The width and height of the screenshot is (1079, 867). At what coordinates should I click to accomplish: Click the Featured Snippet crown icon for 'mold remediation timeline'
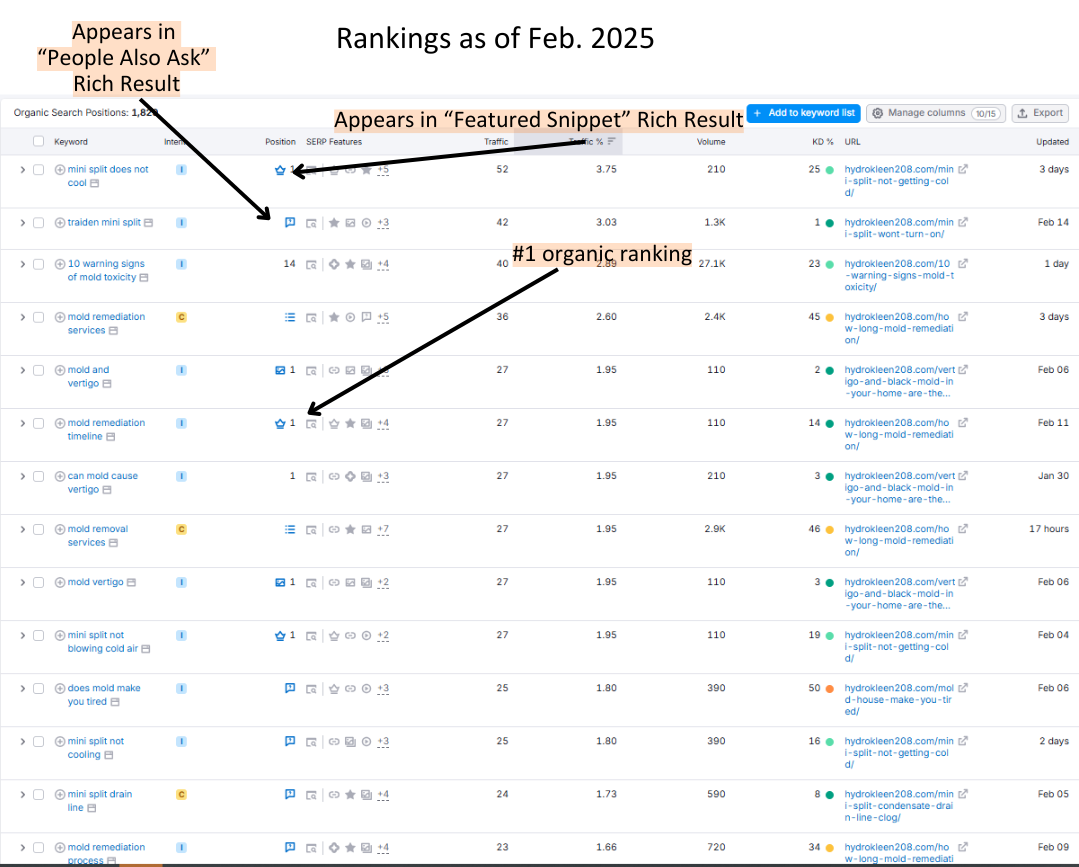tap(280, 423)
